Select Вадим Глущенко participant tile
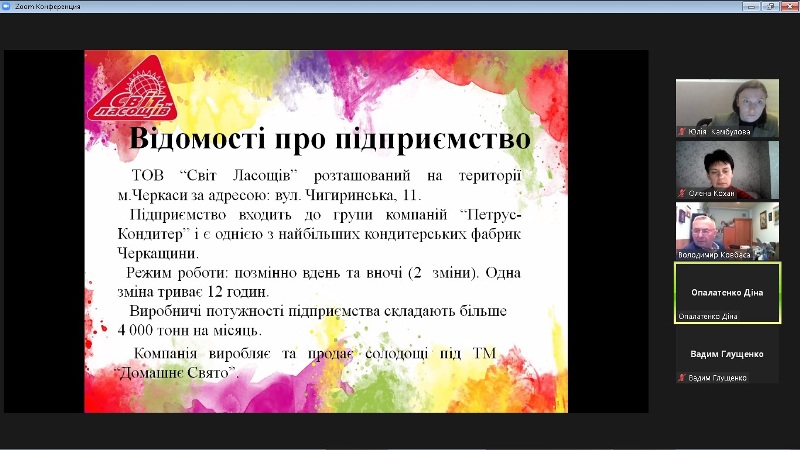800x450 pixels. [727, 355]
